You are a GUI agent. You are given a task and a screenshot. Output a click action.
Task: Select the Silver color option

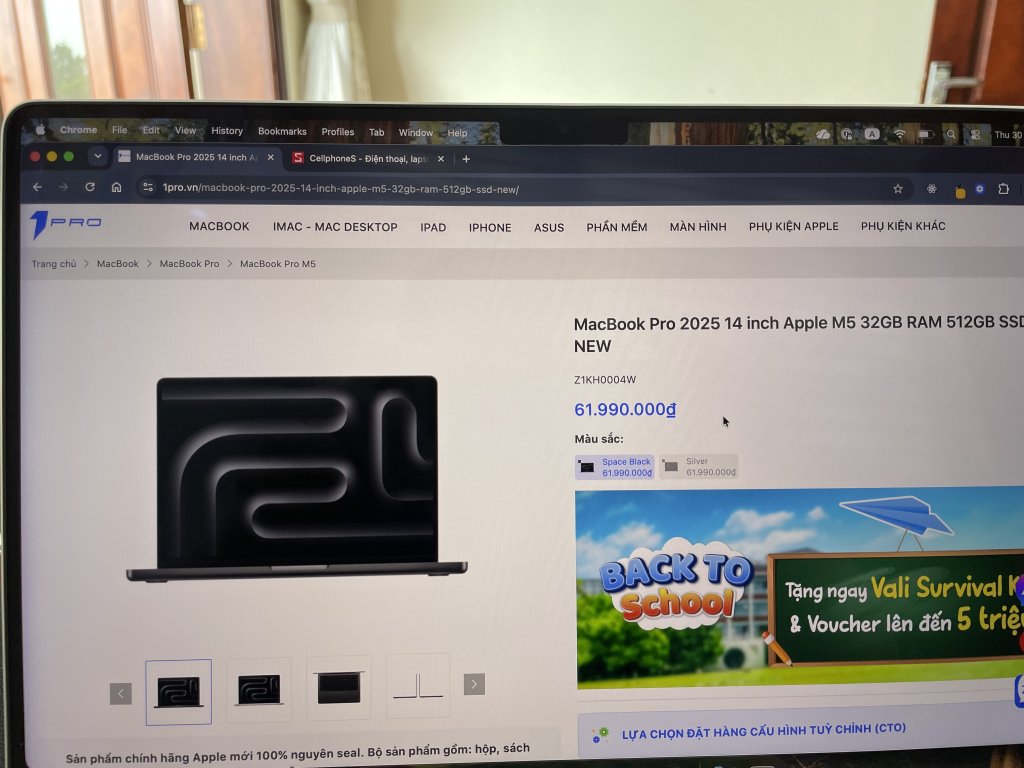coord(699,466)
